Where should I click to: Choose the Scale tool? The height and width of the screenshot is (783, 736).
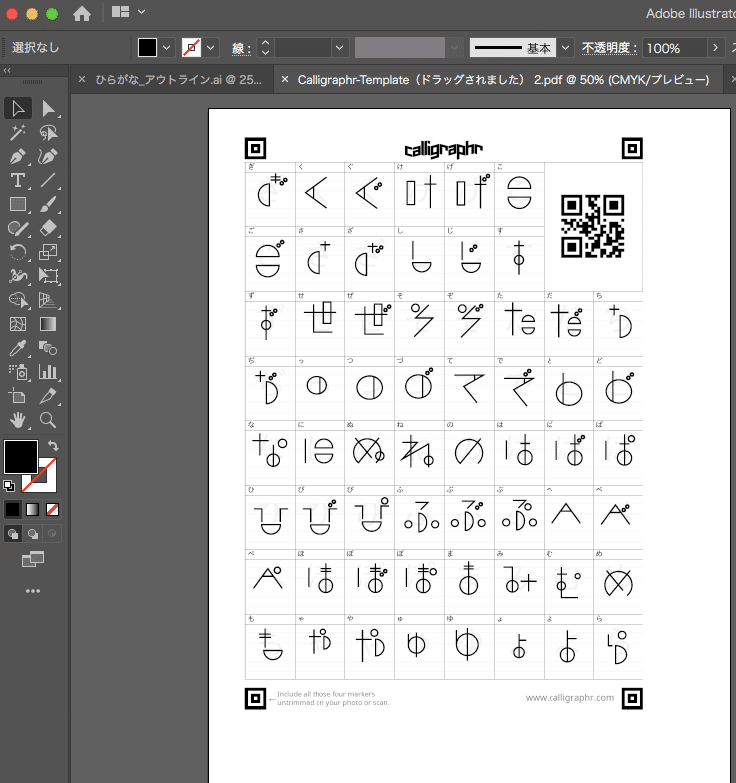click(48, 252)
